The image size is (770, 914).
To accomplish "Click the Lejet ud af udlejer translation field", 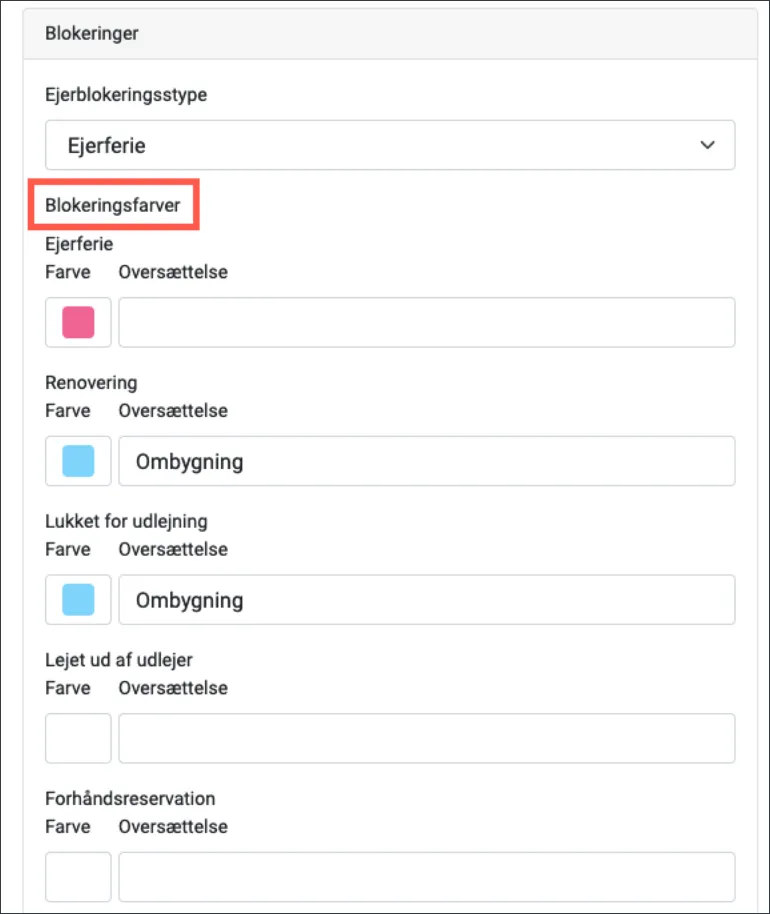I will (x=426, y=738).
